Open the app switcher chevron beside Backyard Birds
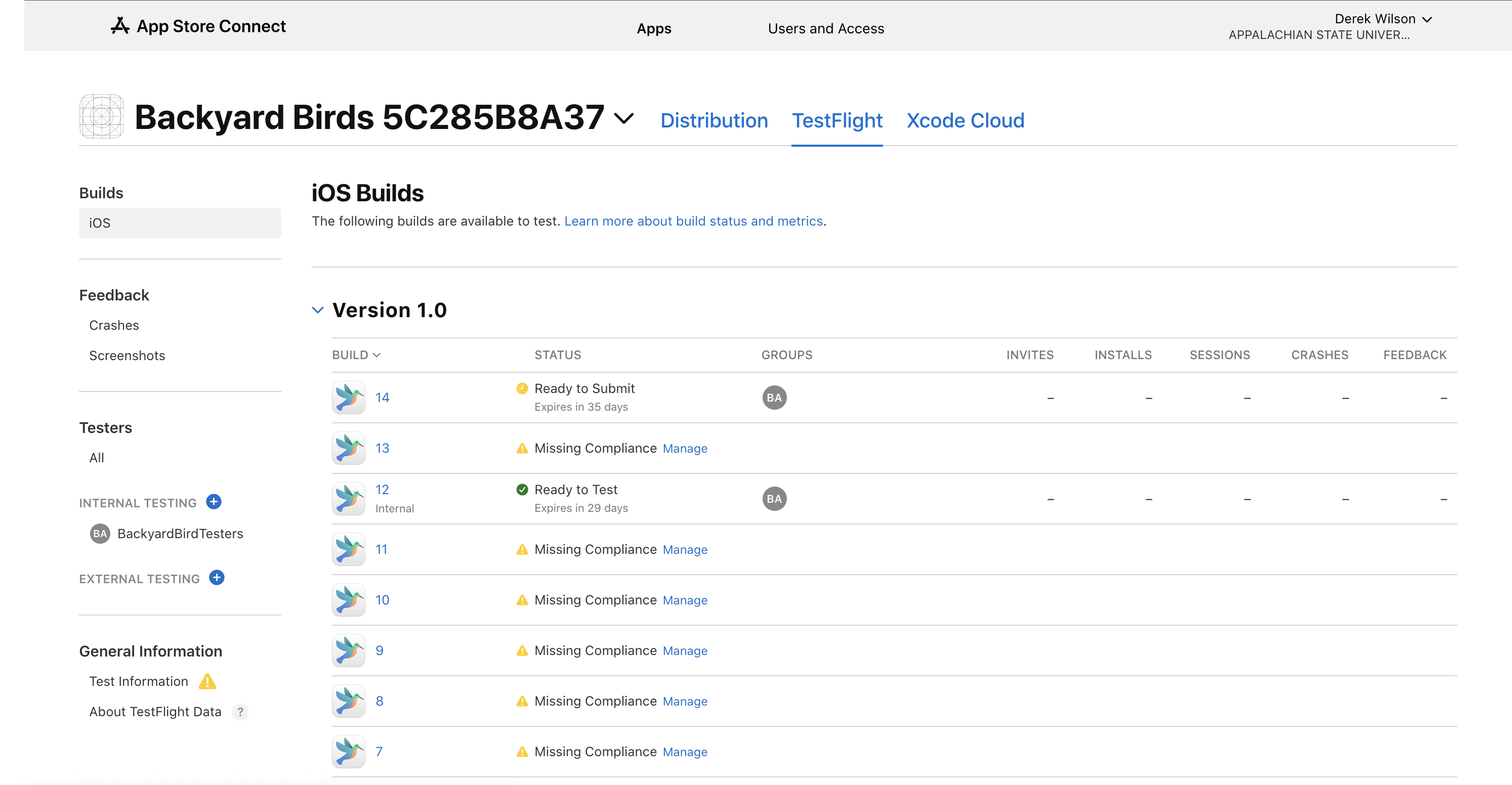The image size is (1512, 785). [x=623, y=118]
